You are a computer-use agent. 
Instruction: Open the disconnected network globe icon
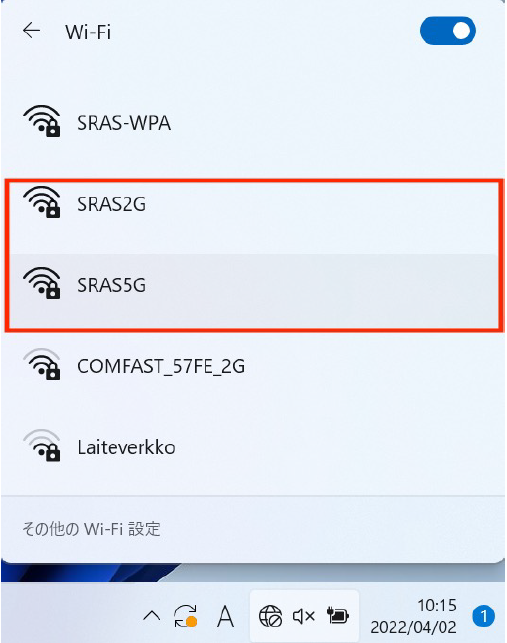(x=270, y=616)
